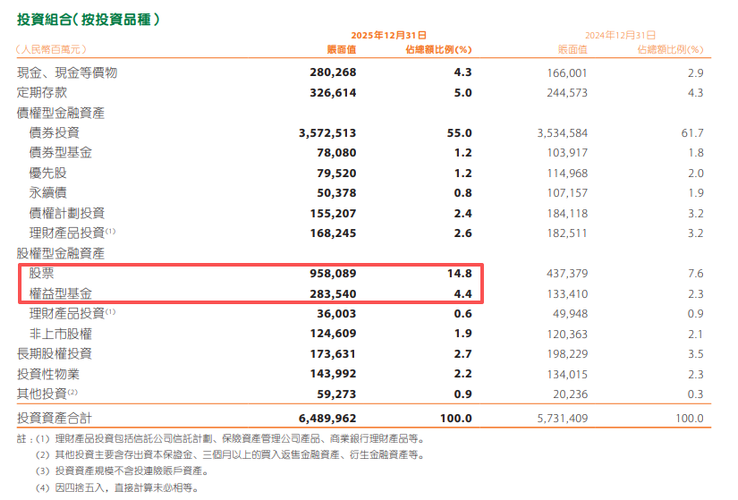
Task: Select the 2024年12月31日 column header
Action: click(620, 35)
